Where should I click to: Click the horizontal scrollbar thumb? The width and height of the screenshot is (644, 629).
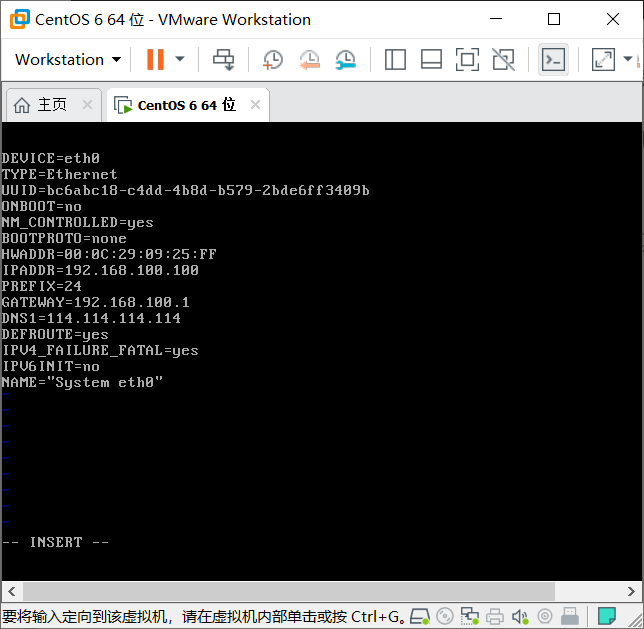click(289, 592)
